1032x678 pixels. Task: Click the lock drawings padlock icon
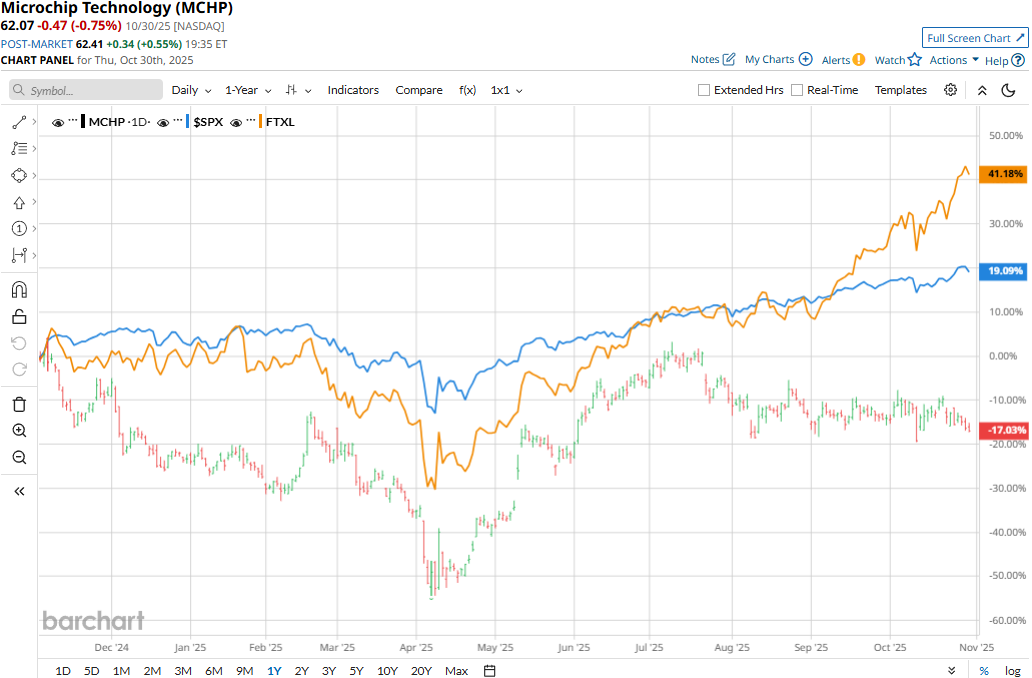point(19,317)
